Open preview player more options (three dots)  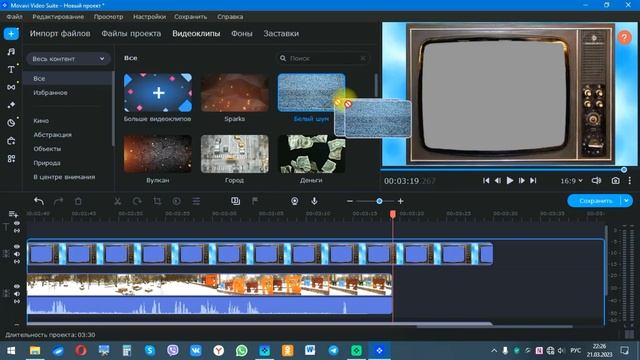pyautogui.click(x=629, y=180)
